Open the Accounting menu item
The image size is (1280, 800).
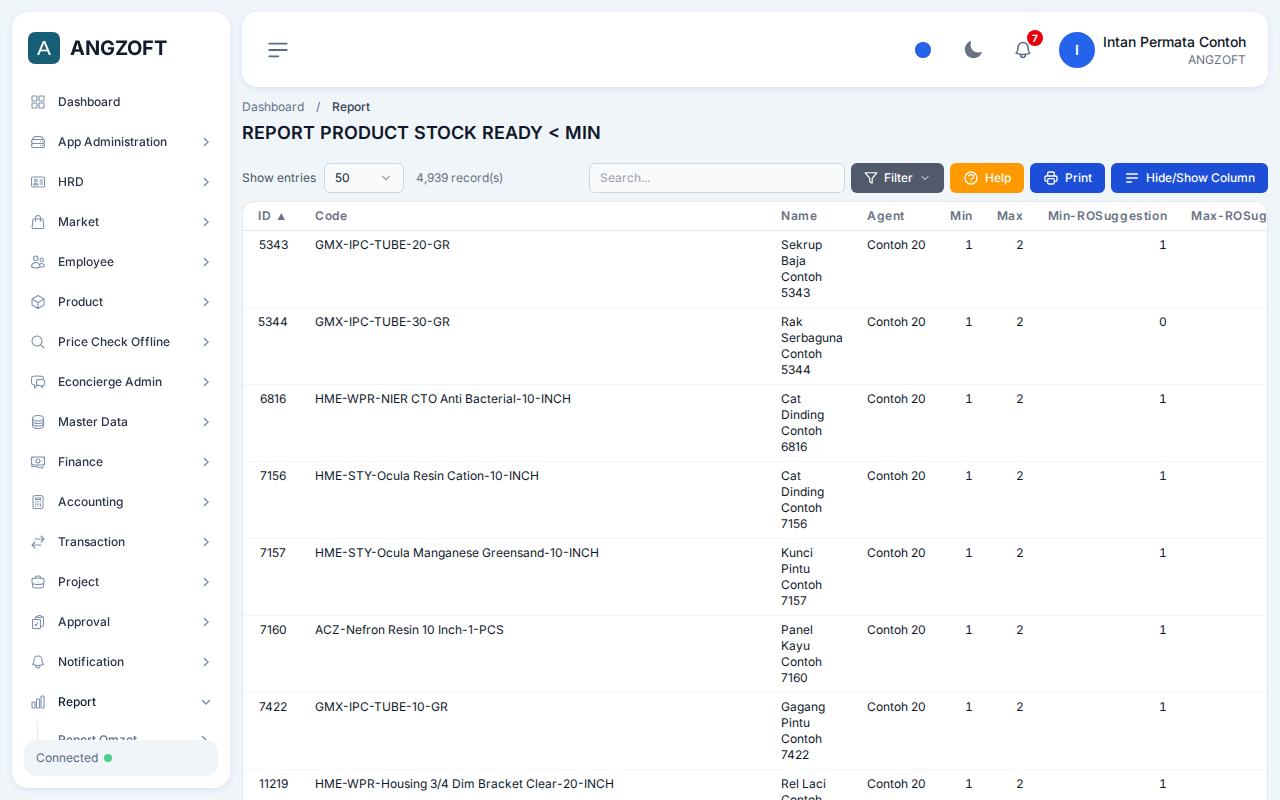(x=121, y=502)
